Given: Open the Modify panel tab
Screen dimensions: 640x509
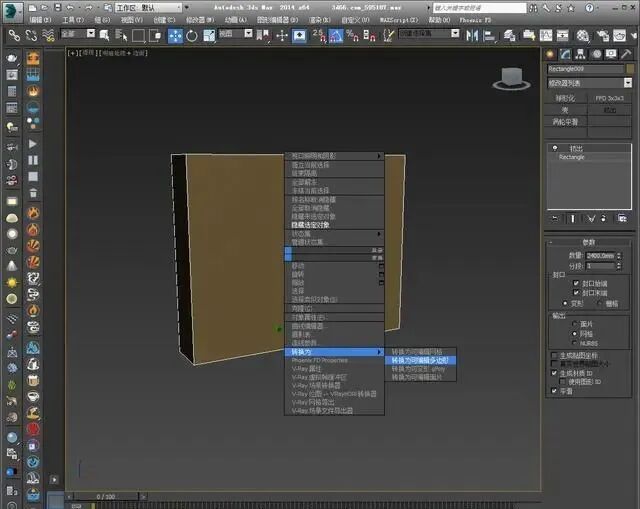Looking at the screenshot, I should tap(565, 54).
